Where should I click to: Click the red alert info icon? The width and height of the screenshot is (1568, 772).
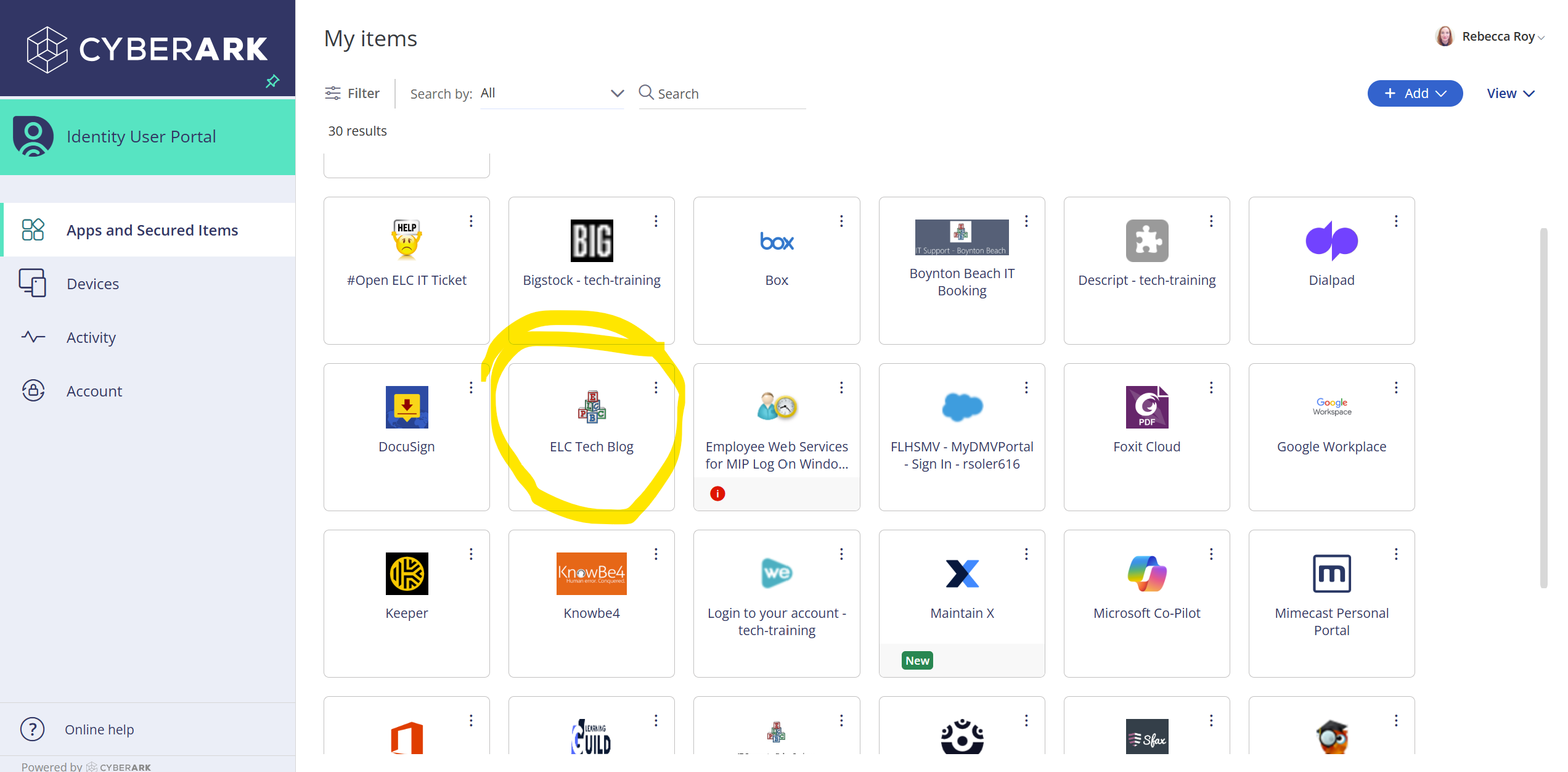717,493
